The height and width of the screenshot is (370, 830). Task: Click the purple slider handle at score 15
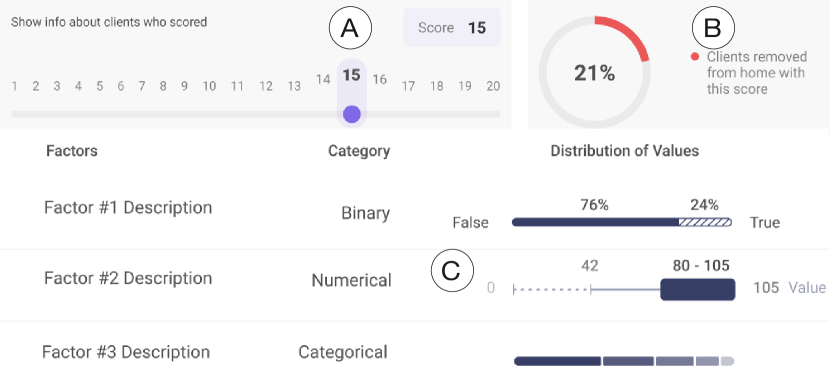click(351, 114)
